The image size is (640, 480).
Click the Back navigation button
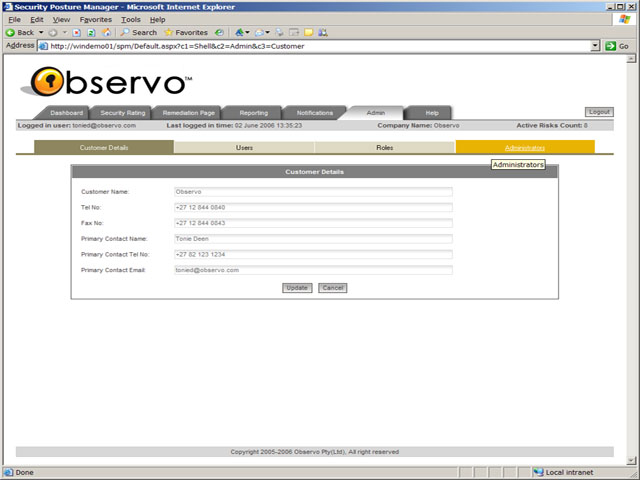point(20,33)
